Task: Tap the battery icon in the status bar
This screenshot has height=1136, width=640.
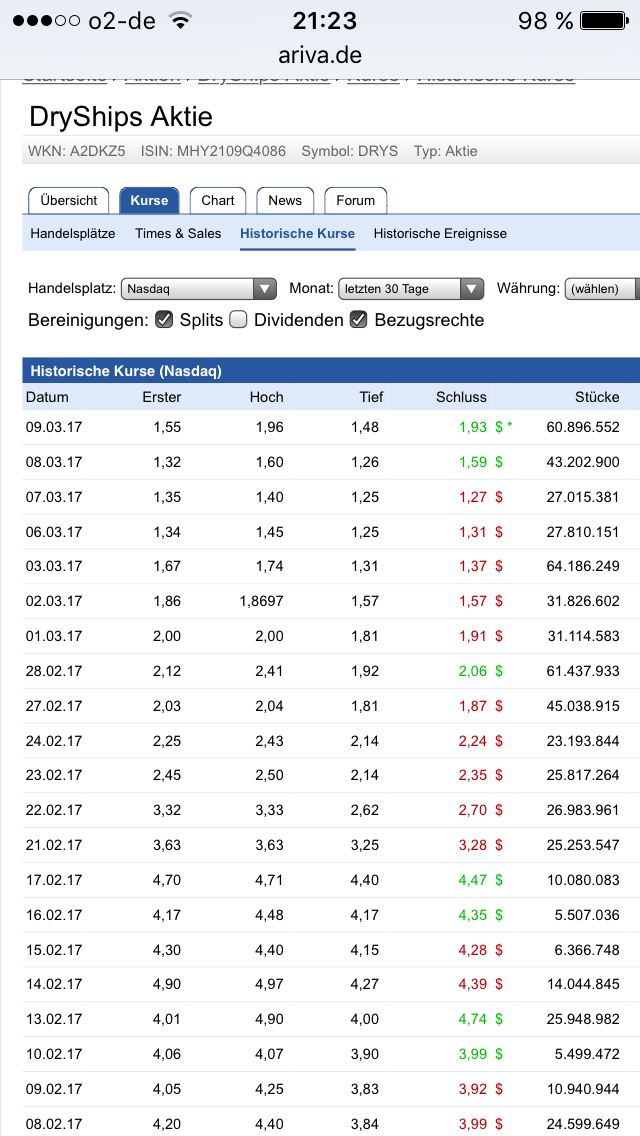Action: tap(605, 21)
